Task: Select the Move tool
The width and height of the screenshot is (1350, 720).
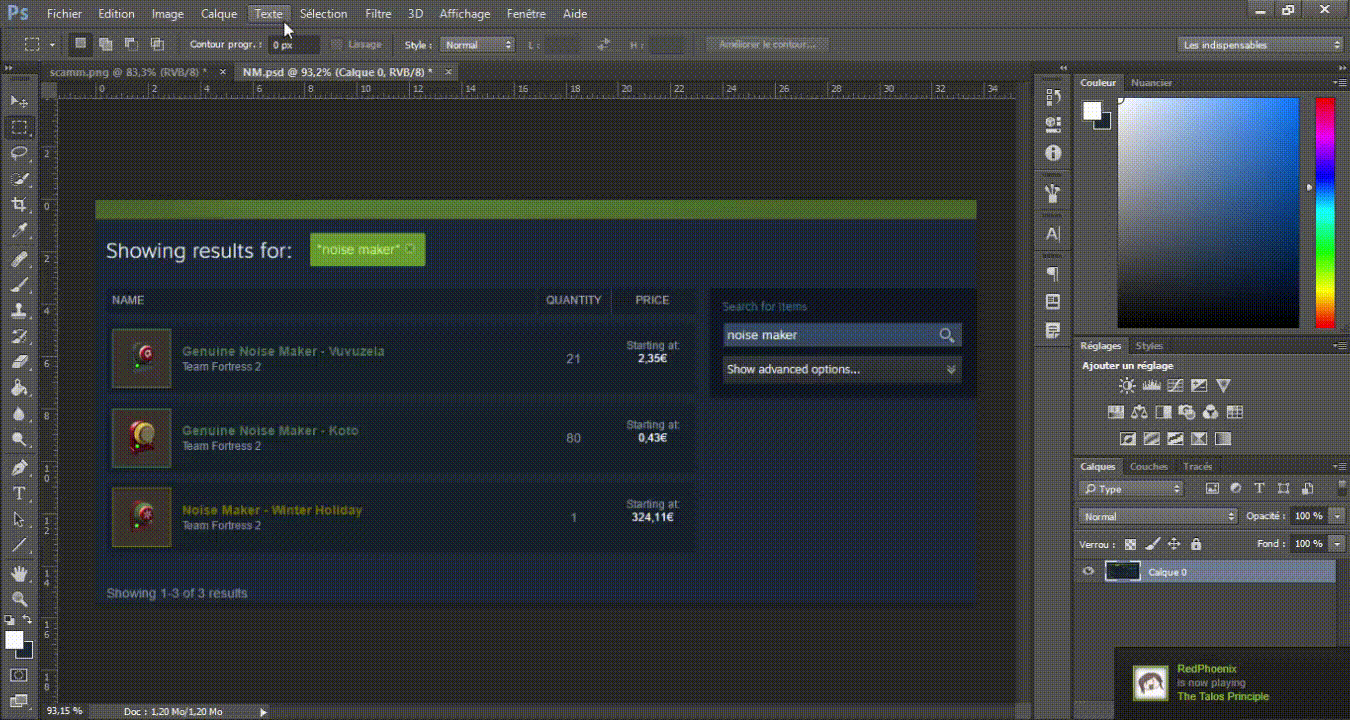Action: (19, 102)
